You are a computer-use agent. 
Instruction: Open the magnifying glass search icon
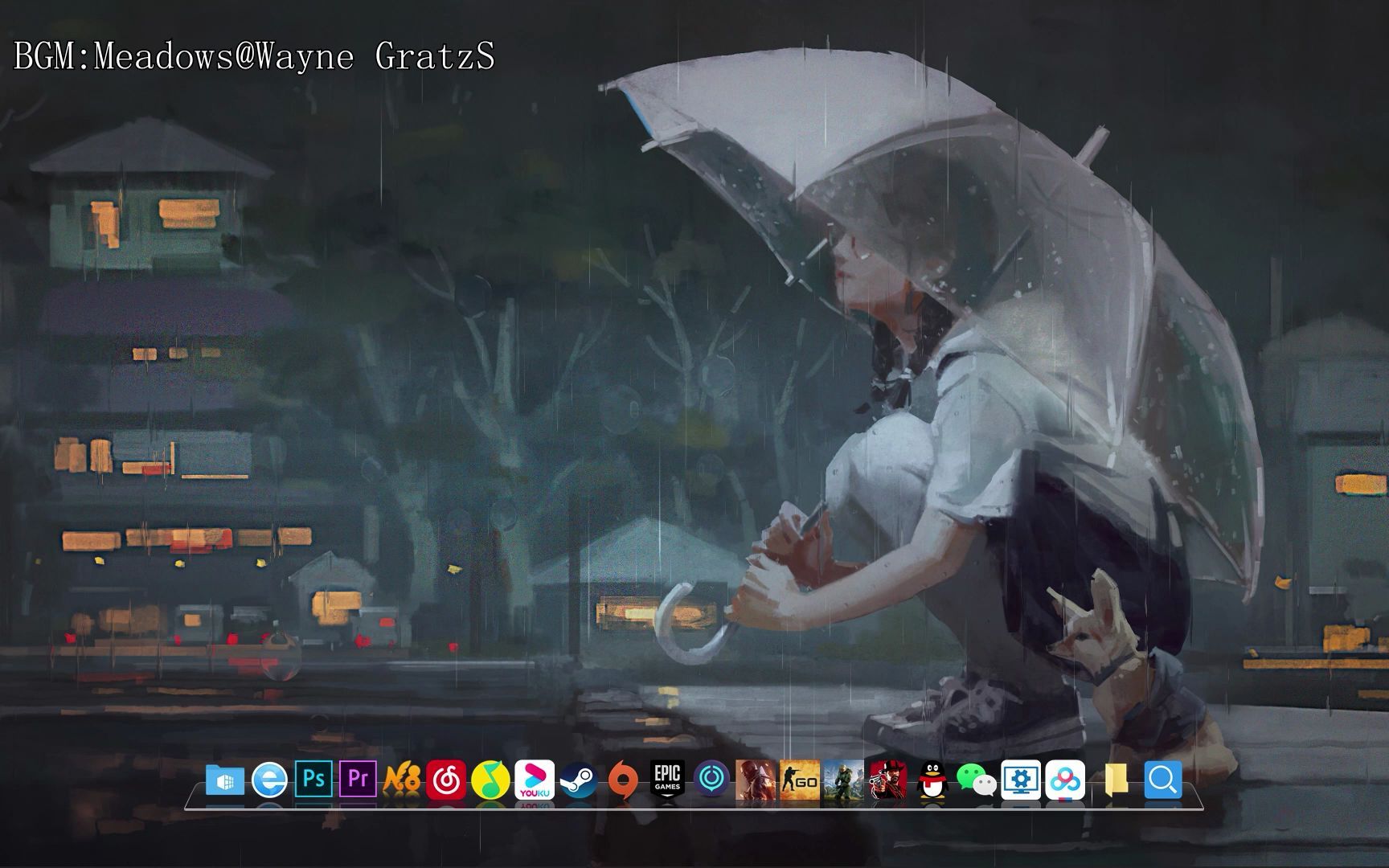coord(1163,780)
